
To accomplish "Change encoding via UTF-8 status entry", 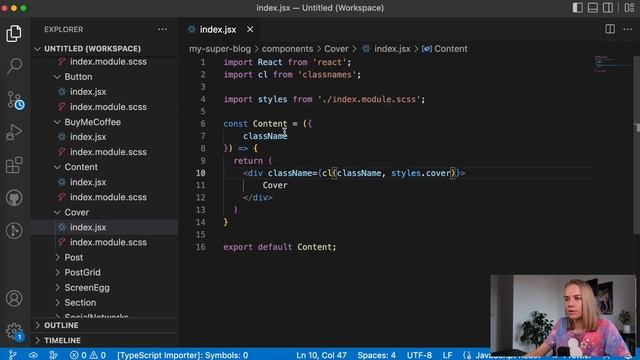I will pyautogui.click(x=419, y=355).
